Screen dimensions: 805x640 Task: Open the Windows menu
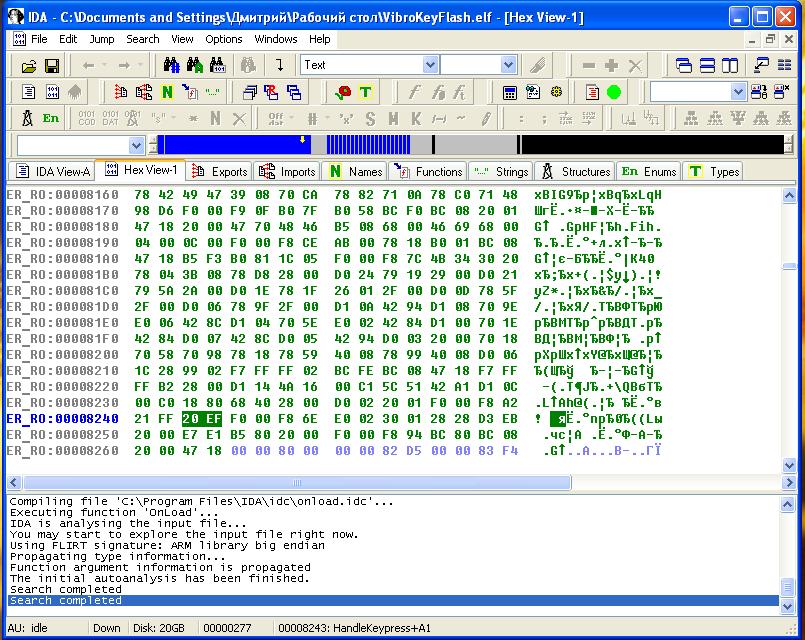point(276,39)
